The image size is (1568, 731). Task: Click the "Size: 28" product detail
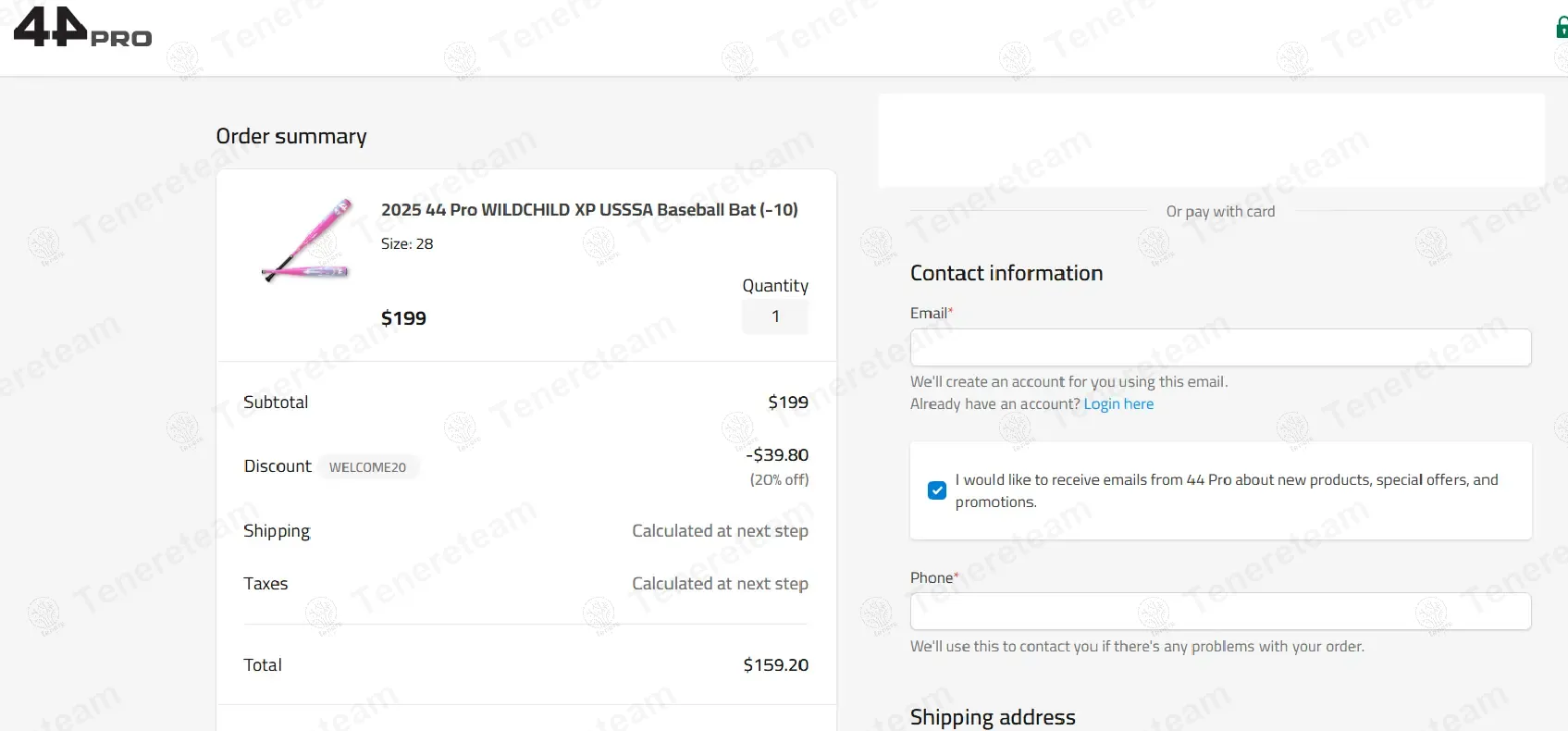(x=407, y=244)
